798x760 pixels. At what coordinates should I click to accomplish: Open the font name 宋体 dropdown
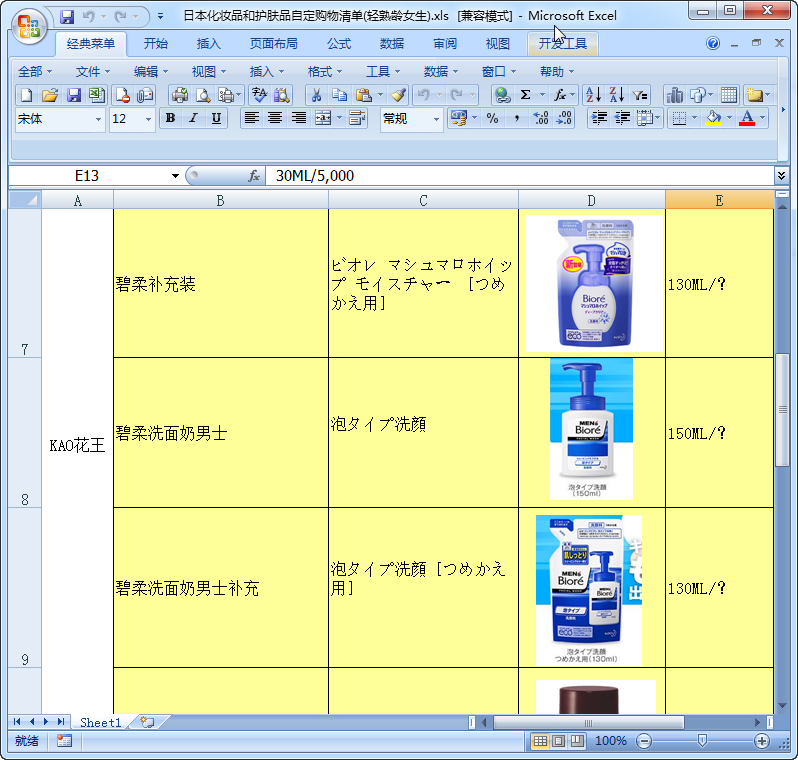click(x=98, y=120)
